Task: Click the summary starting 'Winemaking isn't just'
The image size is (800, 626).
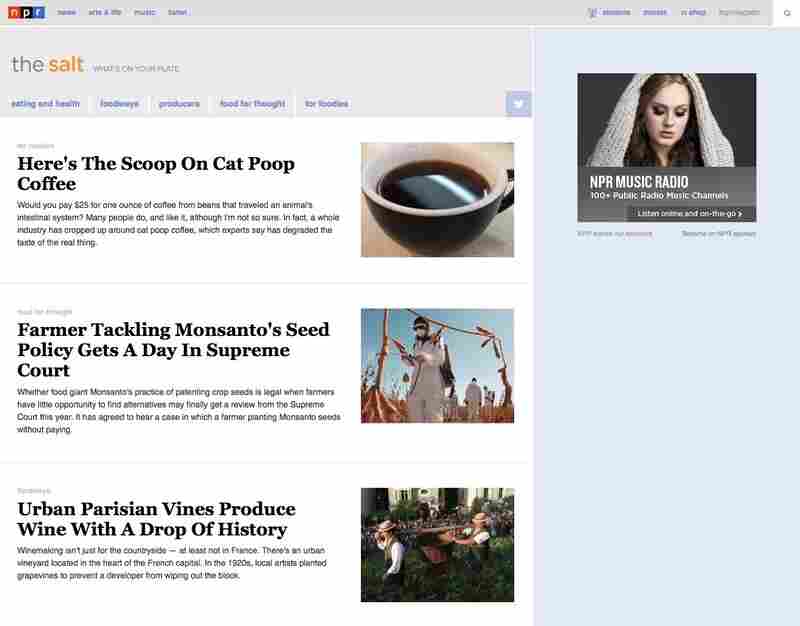Action: [171, 563]
